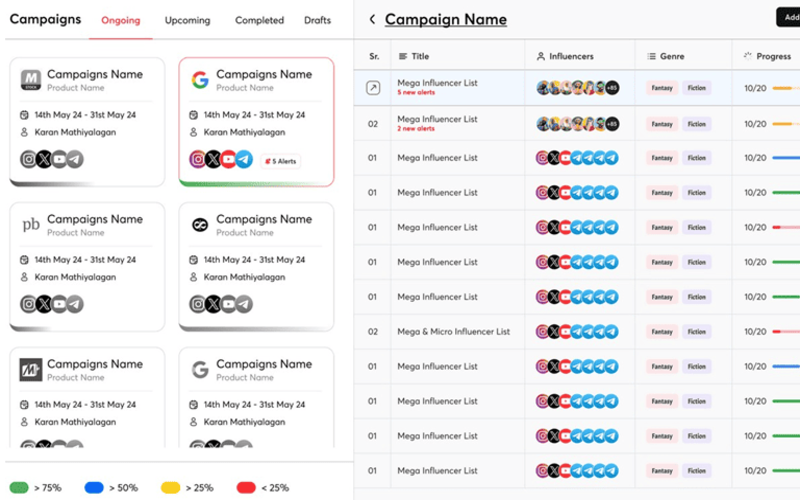Click the YouTube icon on Google campaign card
The image size is (800, 500).
pos(229,160)
